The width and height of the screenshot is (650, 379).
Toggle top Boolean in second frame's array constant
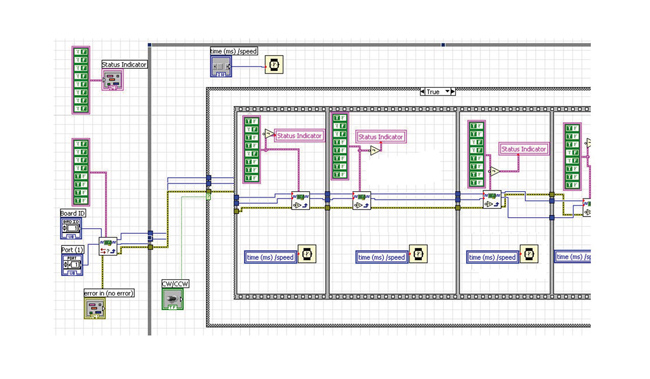tap(340, 118)
